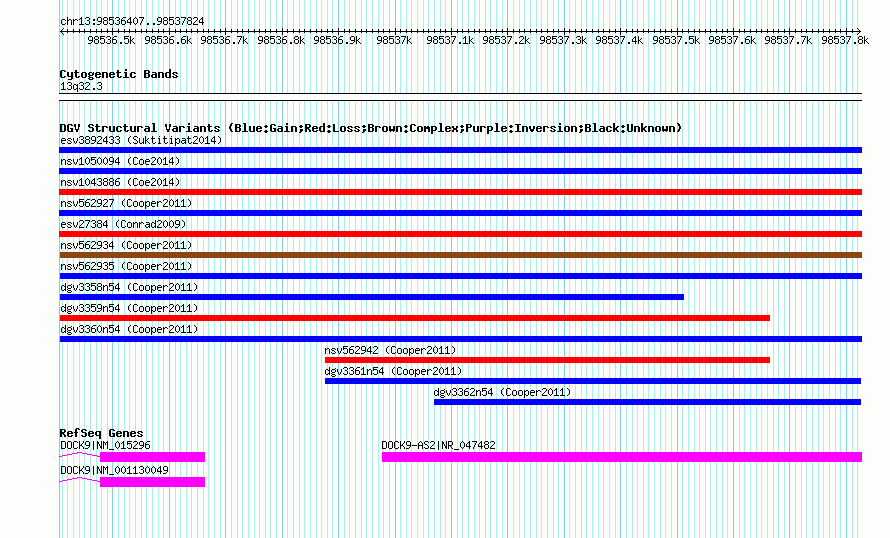Viewport: 890px width, 538px height.
Task: Click the Cytogenetic Bands track title
Action: pyautogui.click(x=119, y=74)
